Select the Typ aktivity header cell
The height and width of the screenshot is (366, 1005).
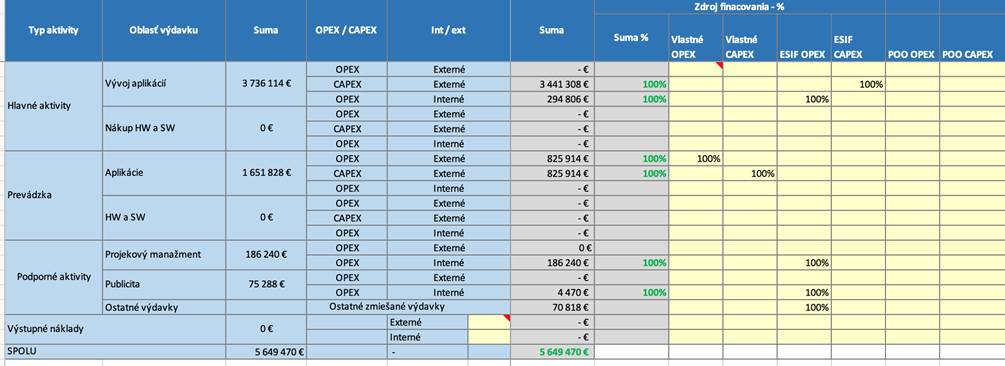pyautogui.click(x=53, y=30)
